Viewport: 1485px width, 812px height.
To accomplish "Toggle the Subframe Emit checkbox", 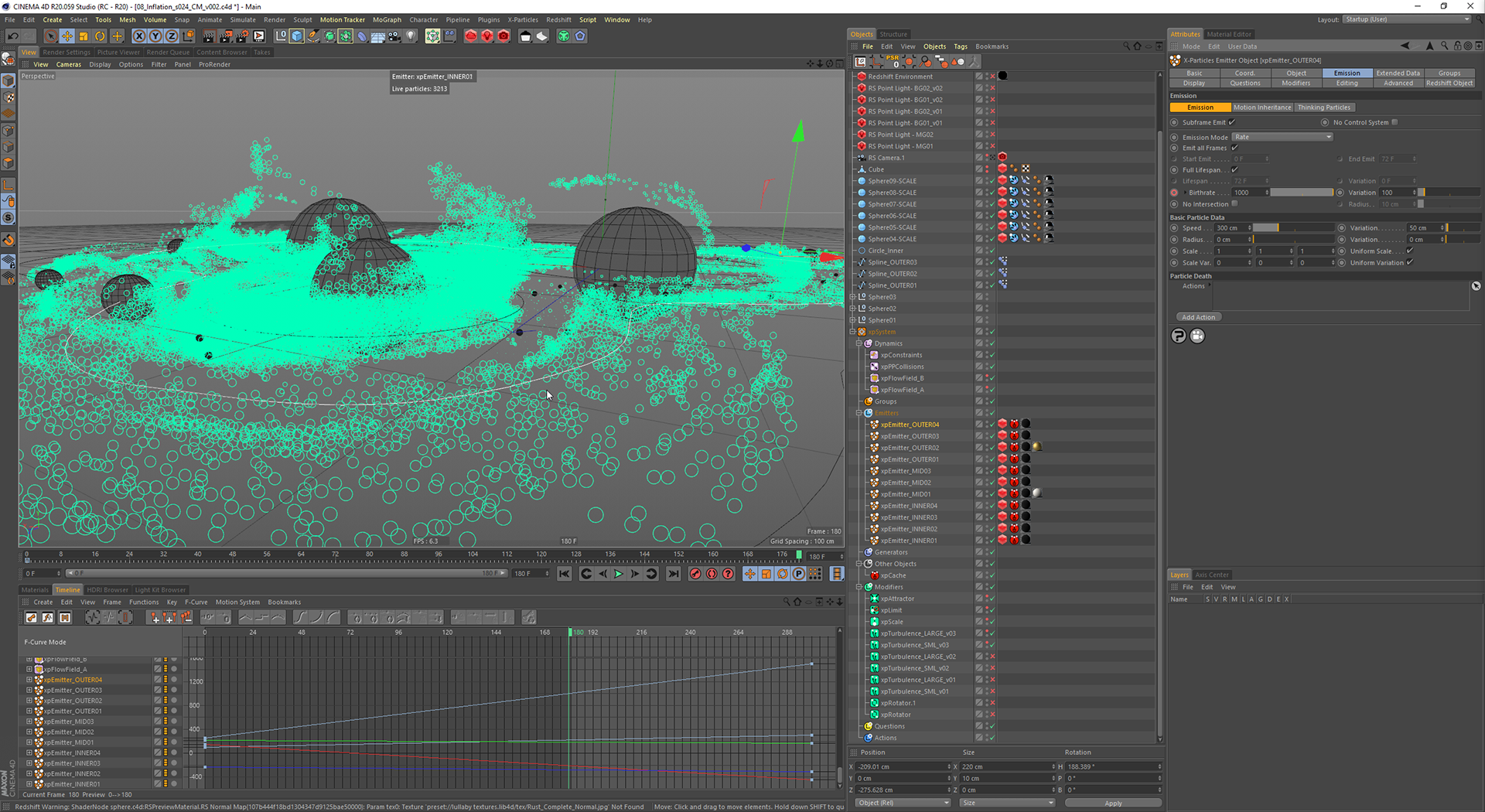I will pos(1232,122).
